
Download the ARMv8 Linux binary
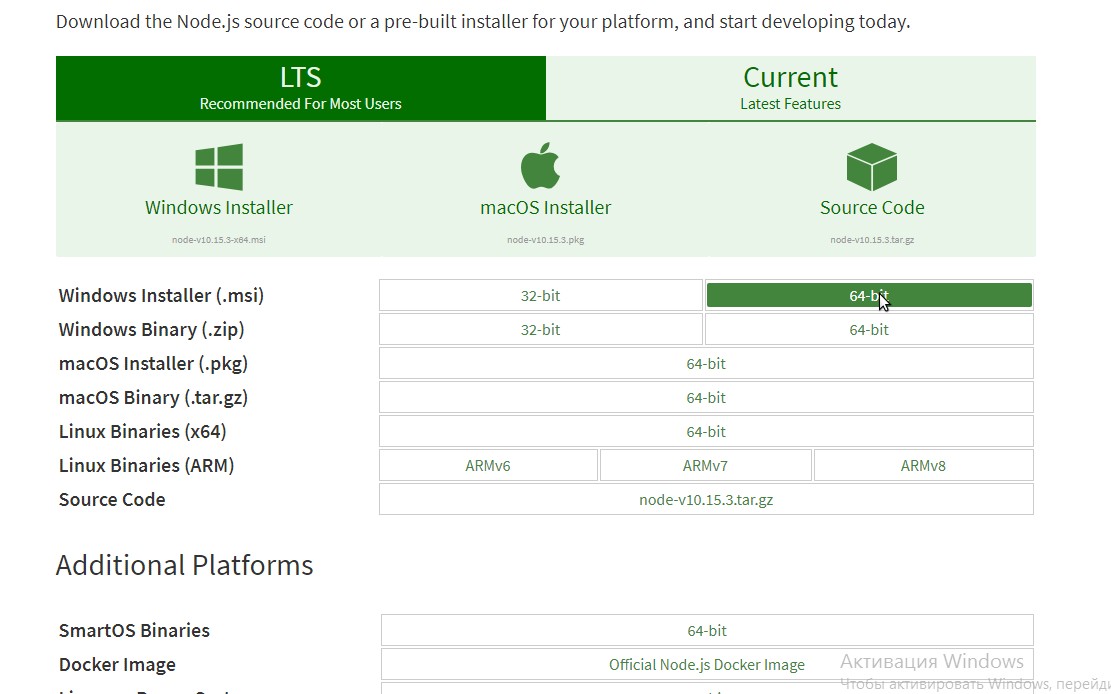point(923,466)
